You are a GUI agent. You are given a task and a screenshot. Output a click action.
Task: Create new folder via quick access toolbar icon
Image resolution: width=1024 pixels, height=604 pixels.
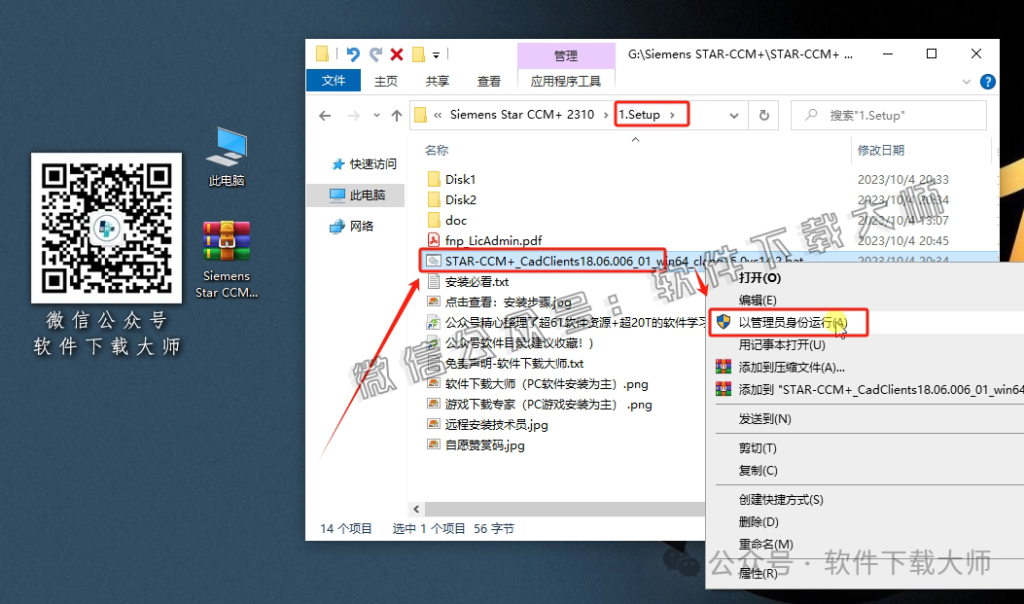pyautogui.click(x=417, y=55)
